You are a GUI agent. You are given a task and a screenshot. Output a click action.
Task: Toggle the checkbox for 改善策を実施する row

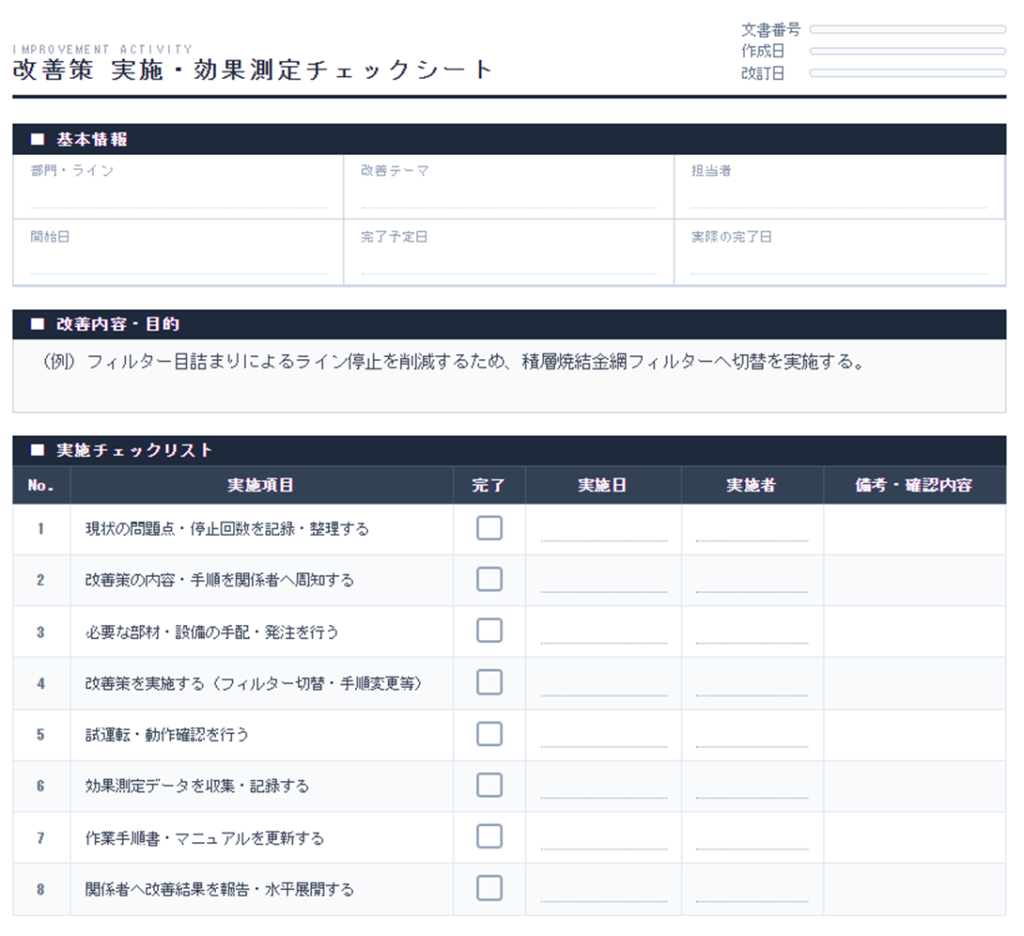coord(489,682)
